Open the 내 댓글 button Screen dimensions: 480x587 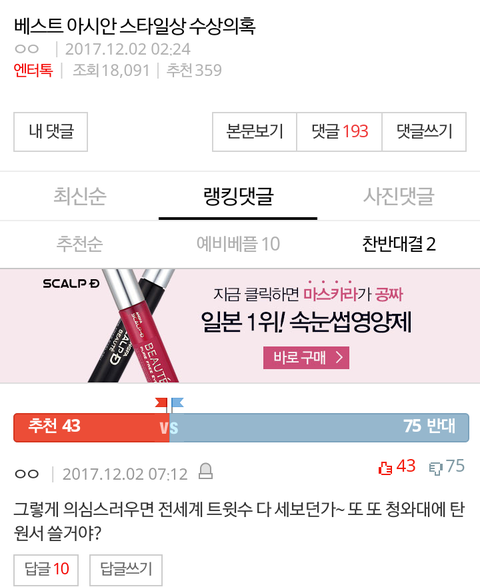[51, 132]
